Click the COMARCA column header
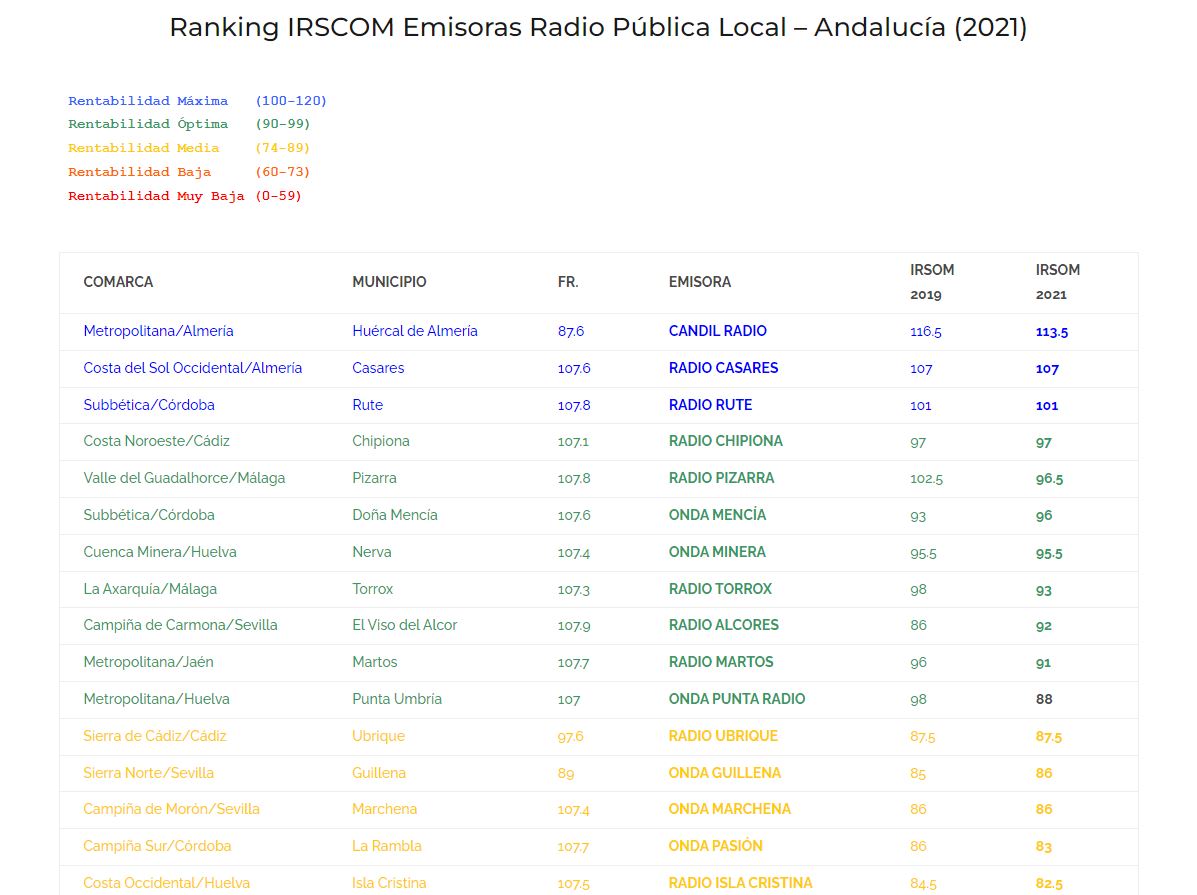The height and width of the screenshot is (895, 1197). pos(118,282)
